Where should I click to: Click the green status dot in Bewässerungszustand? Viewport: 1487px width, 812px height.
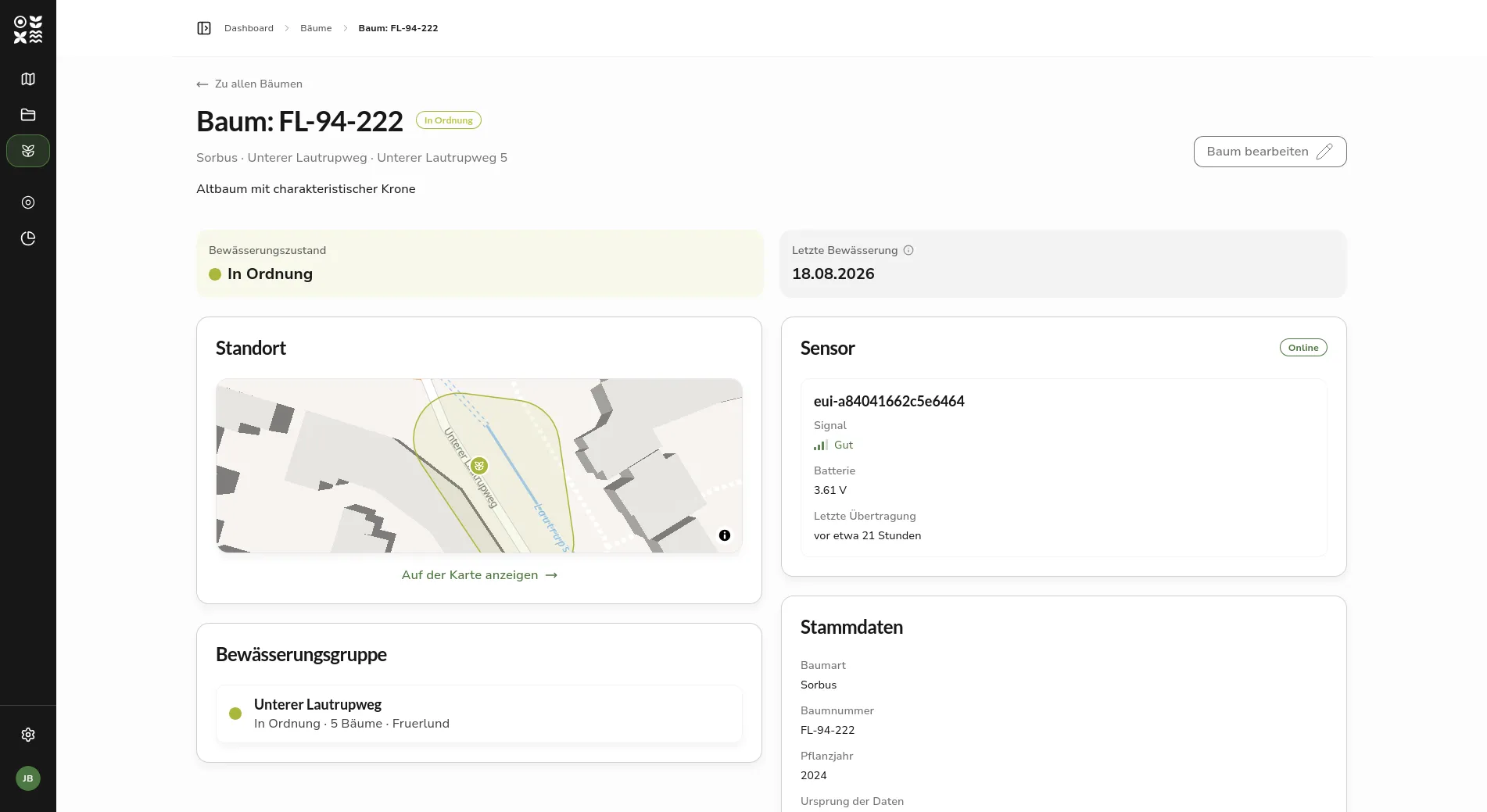[x=215, y=274]
